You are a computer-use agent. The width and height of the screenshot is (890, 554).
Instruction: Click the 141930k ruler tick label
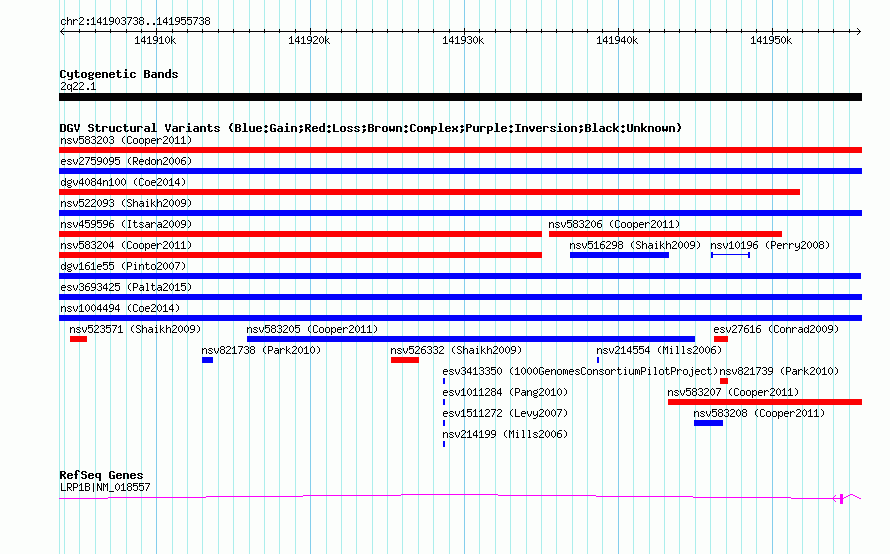click(463, 40)
